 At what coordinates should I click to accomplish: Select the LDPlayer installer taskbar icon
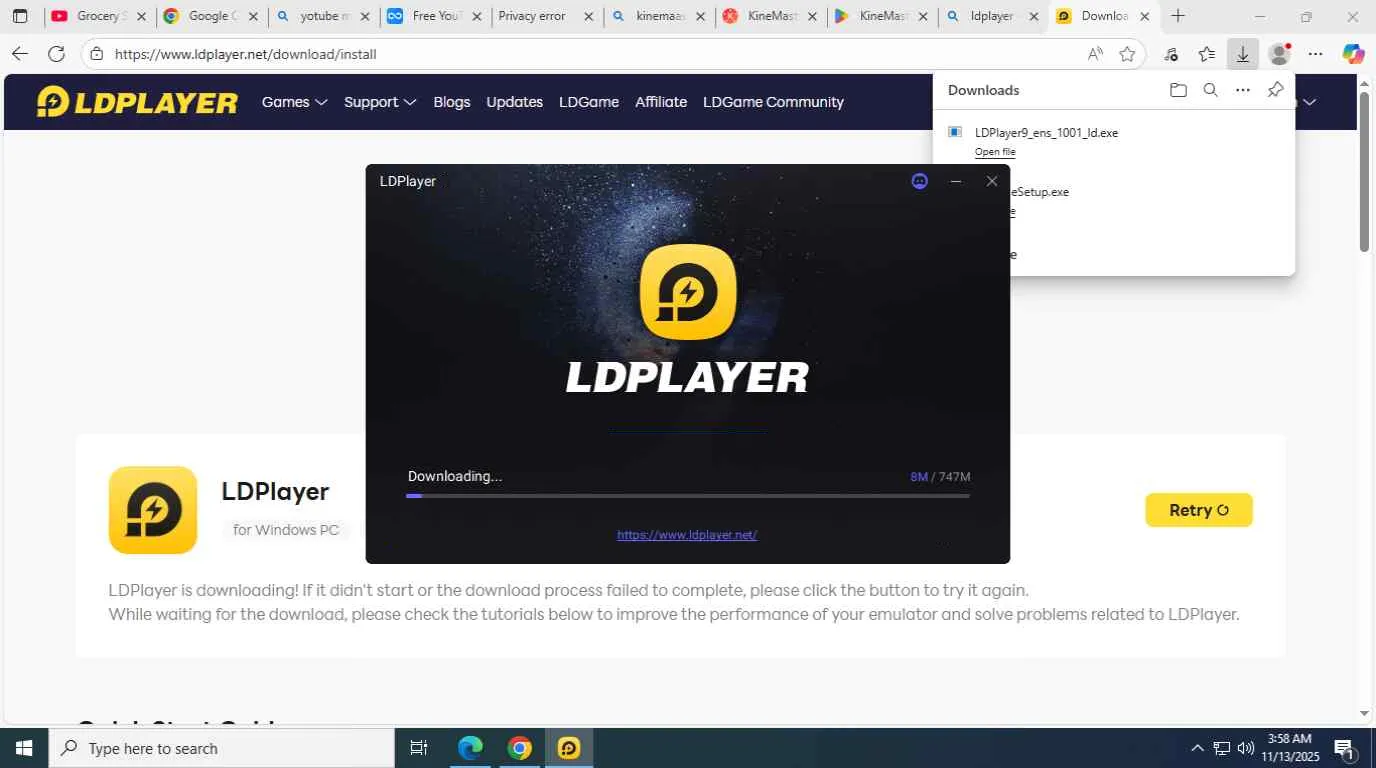coord(569,748)
